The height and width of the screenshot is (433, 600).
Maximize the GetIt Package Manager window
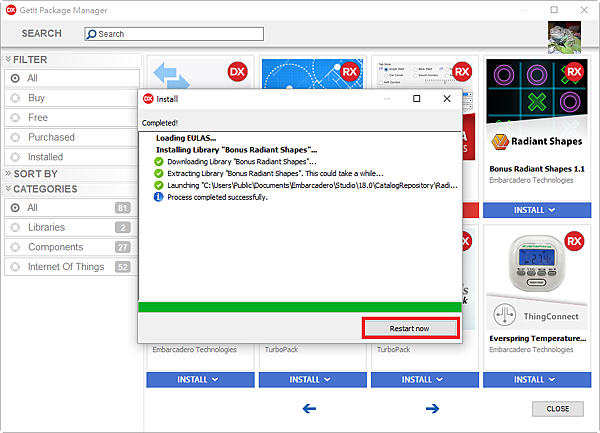point(554,10)
